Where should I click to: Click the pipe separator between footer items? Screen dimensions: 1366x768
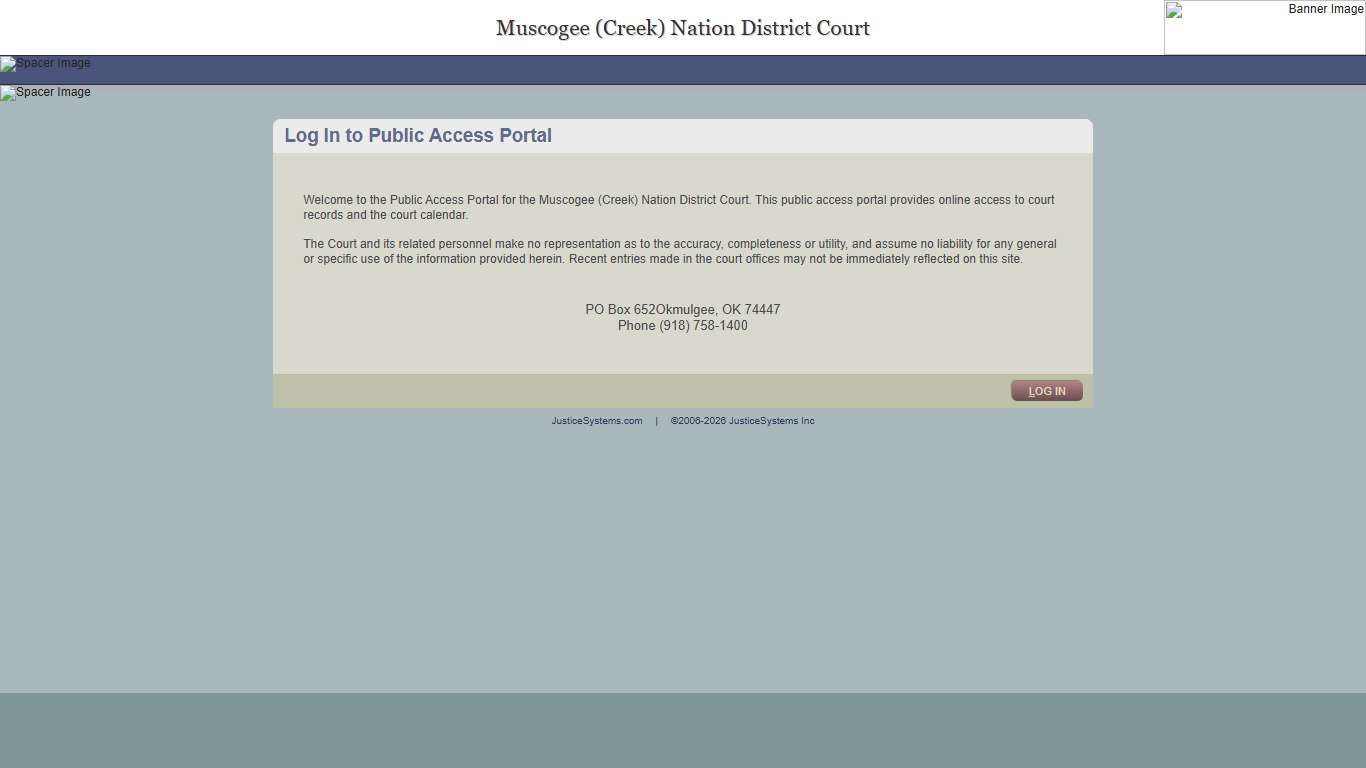656,421
